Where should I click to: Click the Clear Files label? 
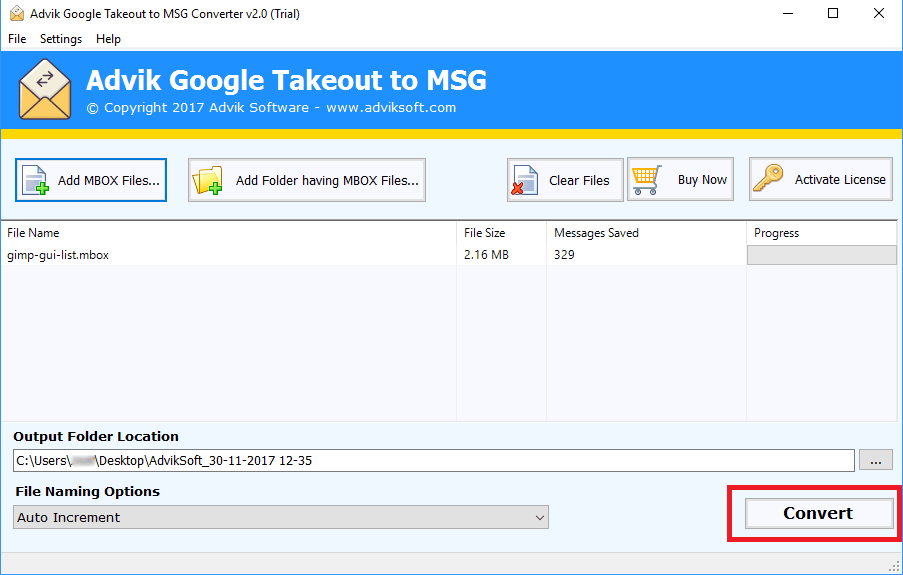pyautogui.click(x=579, y=180)
